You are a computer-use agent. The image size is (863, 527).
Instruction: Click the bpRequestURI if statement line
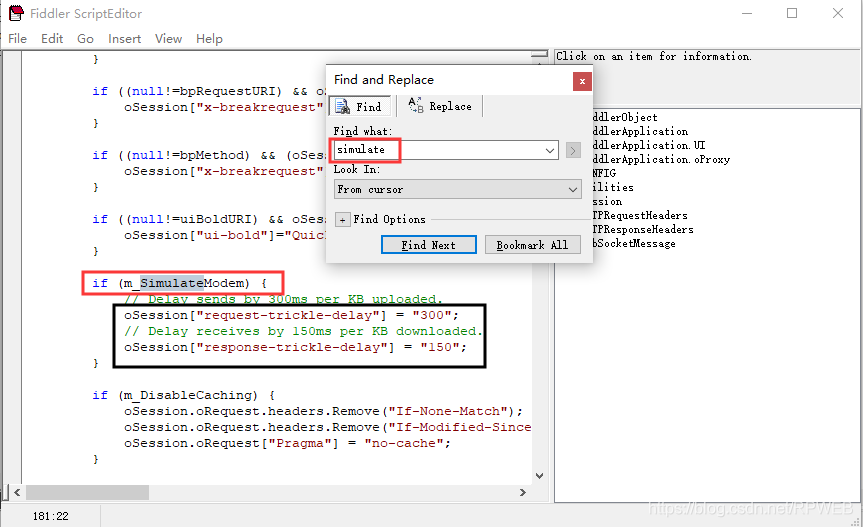click(x=209, y=91)
